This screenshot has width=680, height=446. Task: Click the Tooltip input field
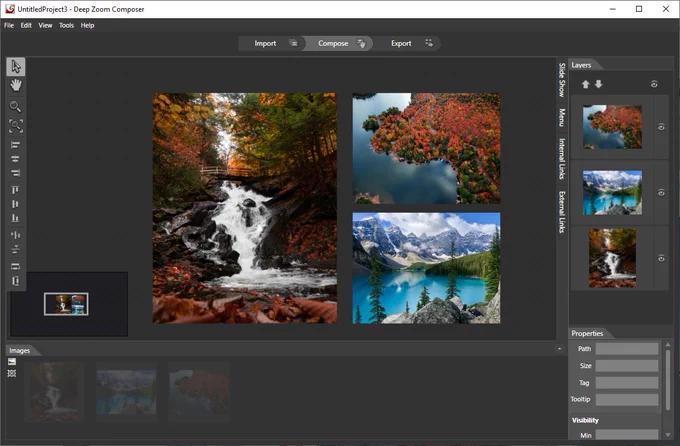pos(627,399)
